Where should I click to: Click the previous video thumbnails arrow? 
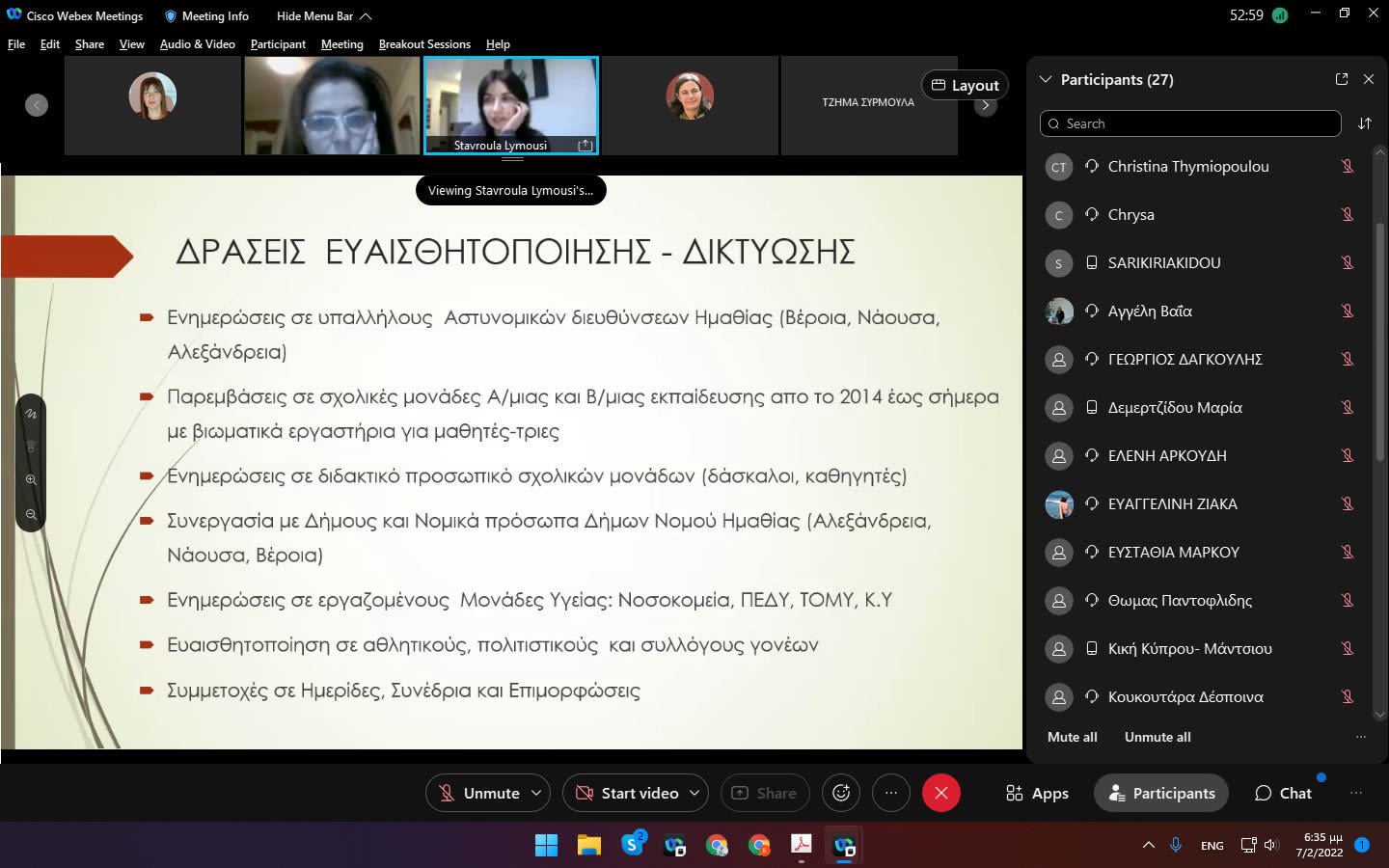click(x=37, y=105)
